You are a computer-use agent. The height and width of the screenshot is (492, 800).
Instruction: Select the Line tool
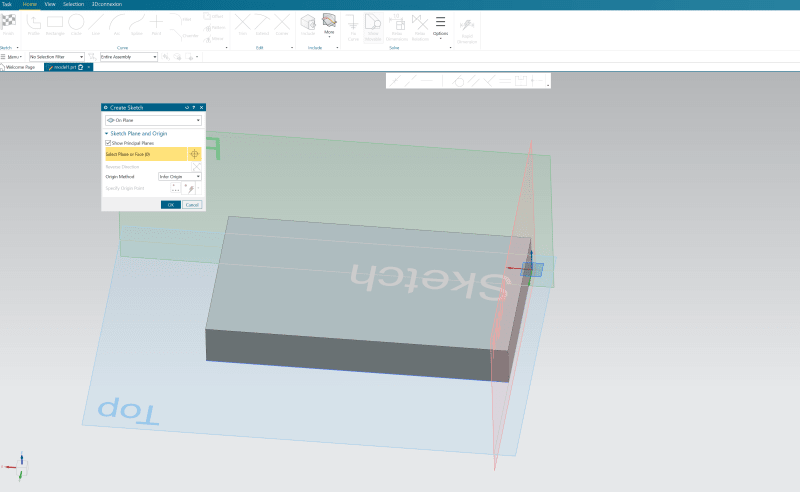pos(96,22)
